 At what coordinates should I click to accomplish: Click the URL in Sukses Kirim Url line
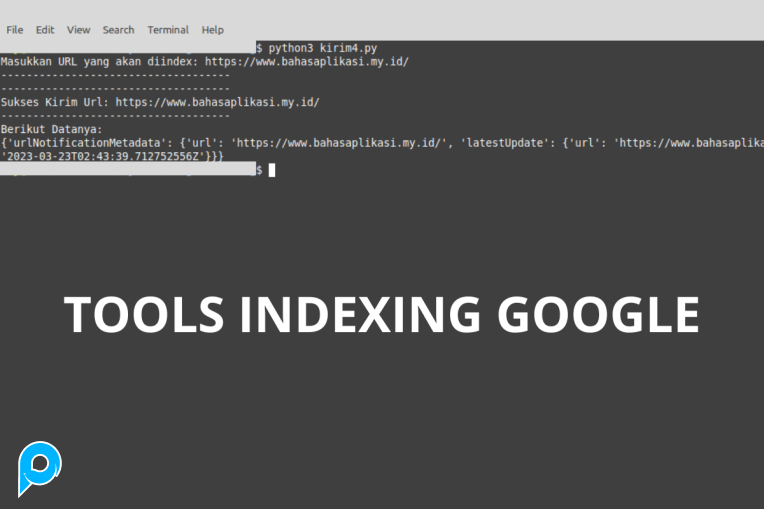[217, 102]
